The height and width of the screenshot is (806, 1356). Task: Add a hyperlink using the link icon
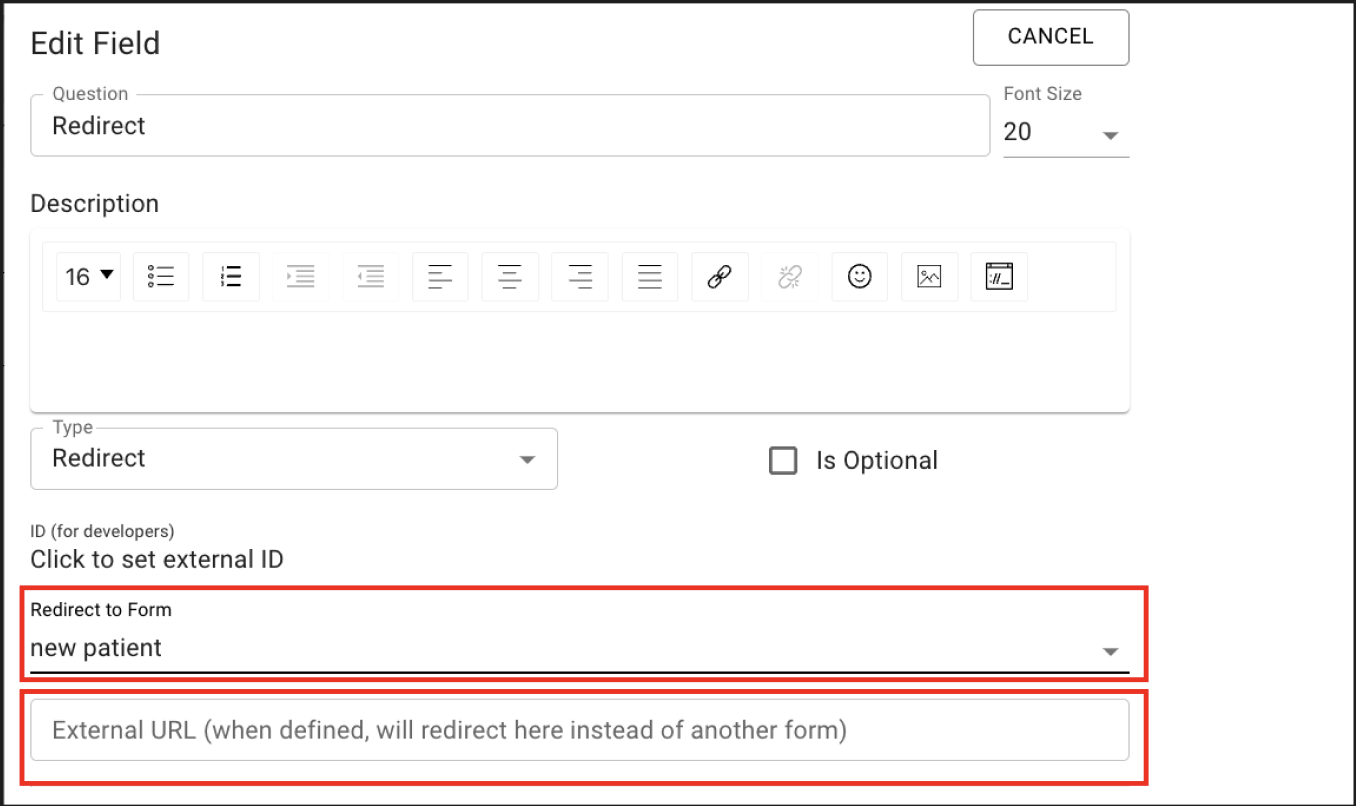[x=719, y=277]
